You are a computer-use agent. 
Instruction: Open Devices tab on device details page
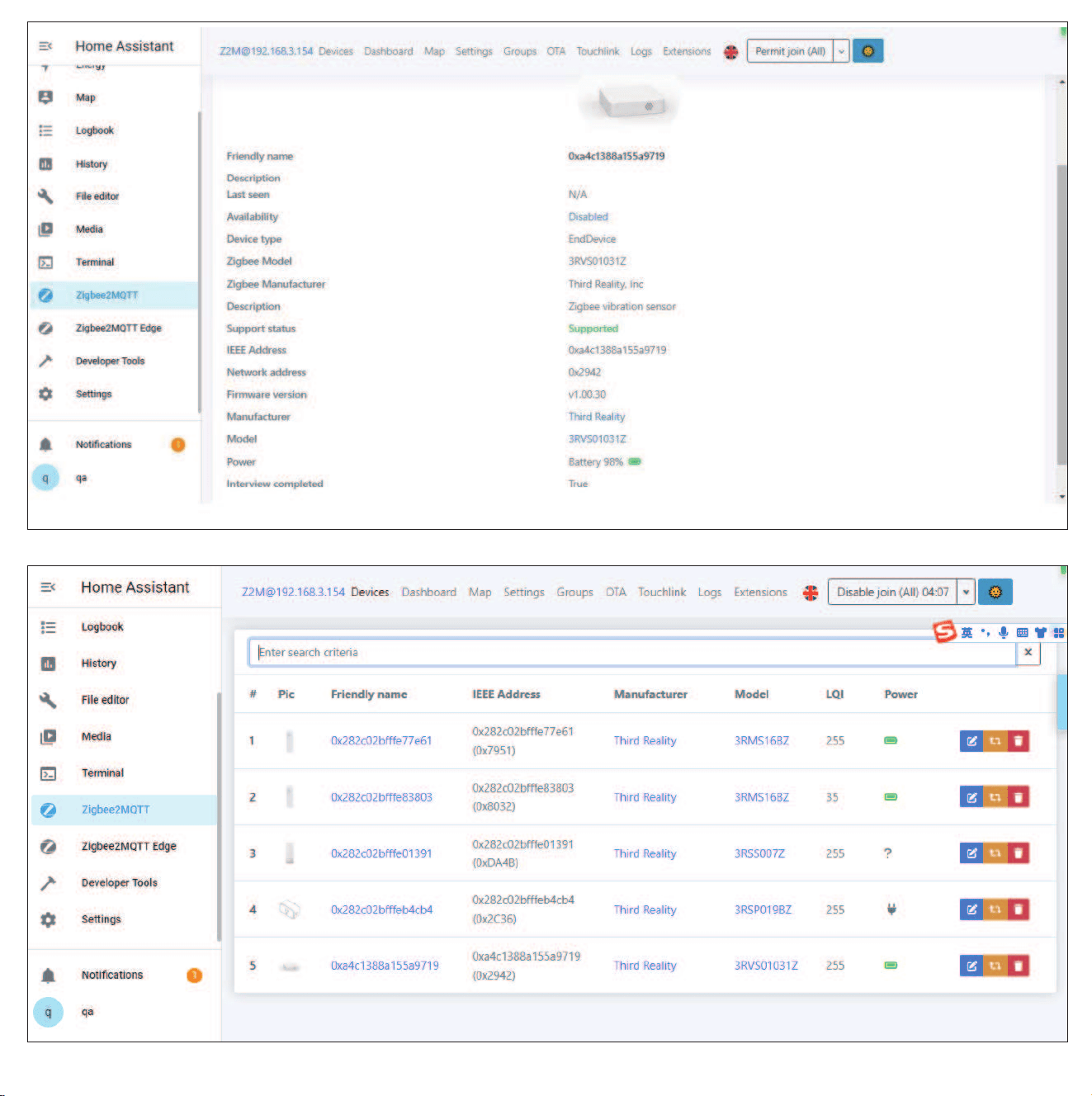[336, 51]
